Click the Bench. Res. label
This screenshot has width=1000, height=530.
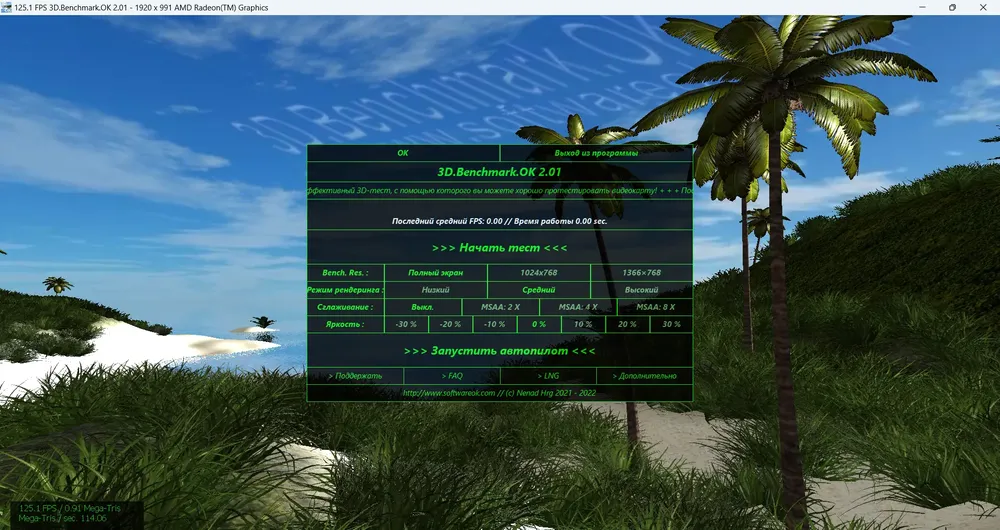[345, 272]
